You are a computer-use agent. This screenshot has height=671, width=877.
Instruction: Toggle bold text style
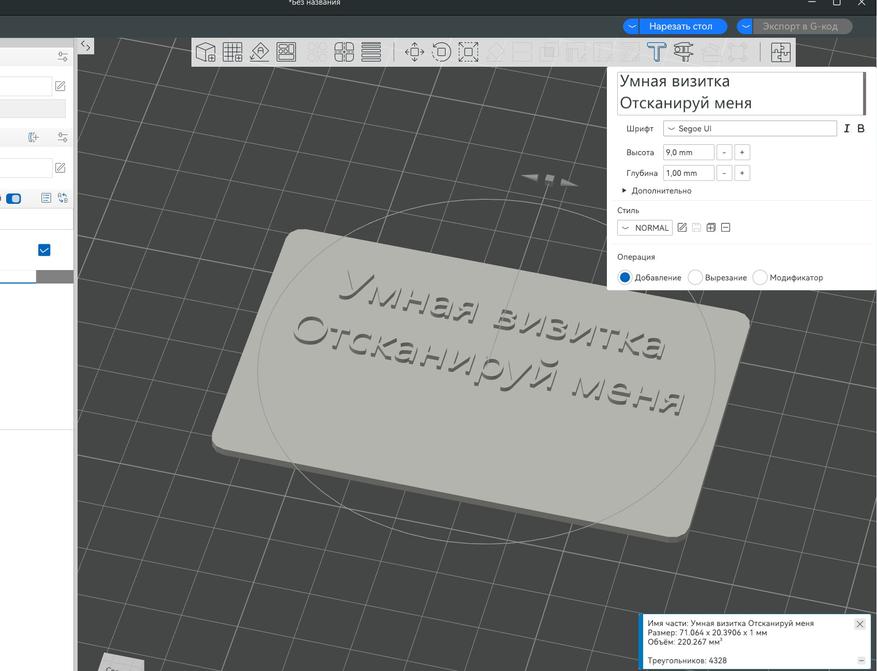tap(861, 129)
